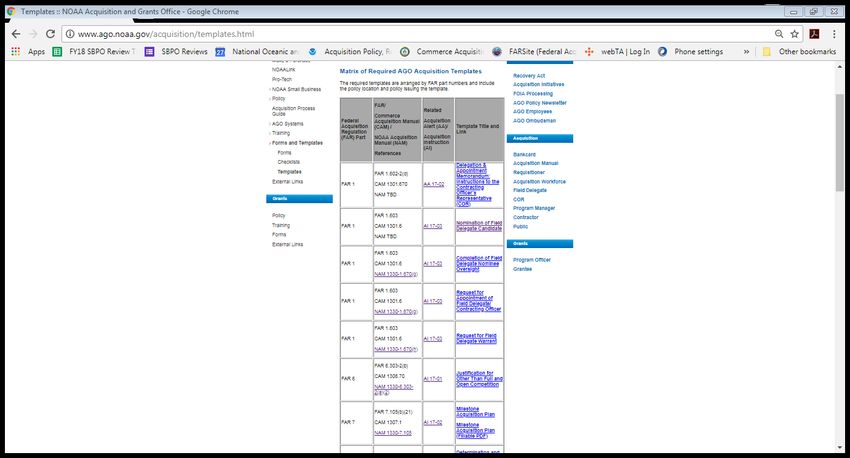Screen dimensions: 850x458
Task: Open the Apps grid shortcut
Action: (x=29, y=51)
